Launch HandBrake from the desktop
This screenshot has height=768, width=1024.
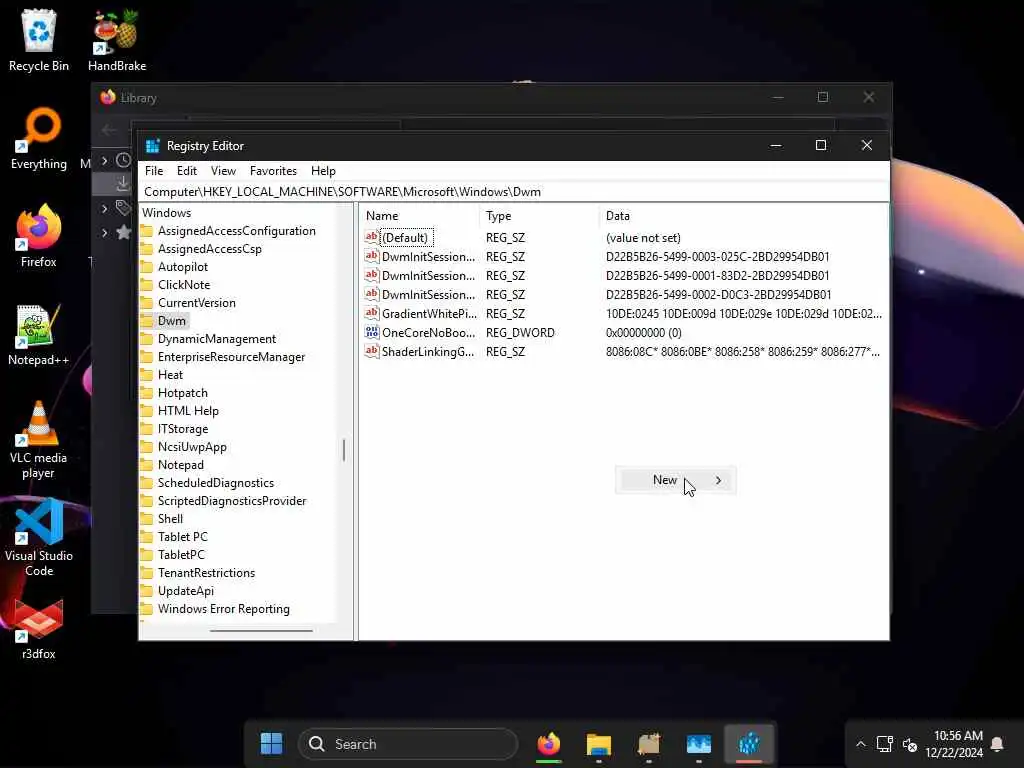(117, 39)
